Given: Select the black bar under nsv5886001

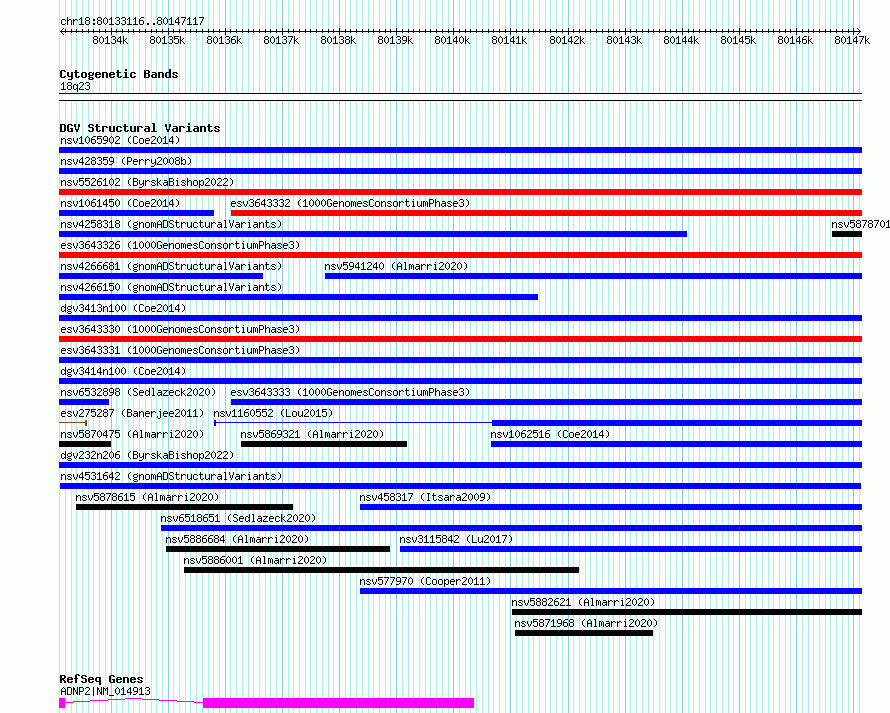Looking at the screenshot, I should pos(381,570).
